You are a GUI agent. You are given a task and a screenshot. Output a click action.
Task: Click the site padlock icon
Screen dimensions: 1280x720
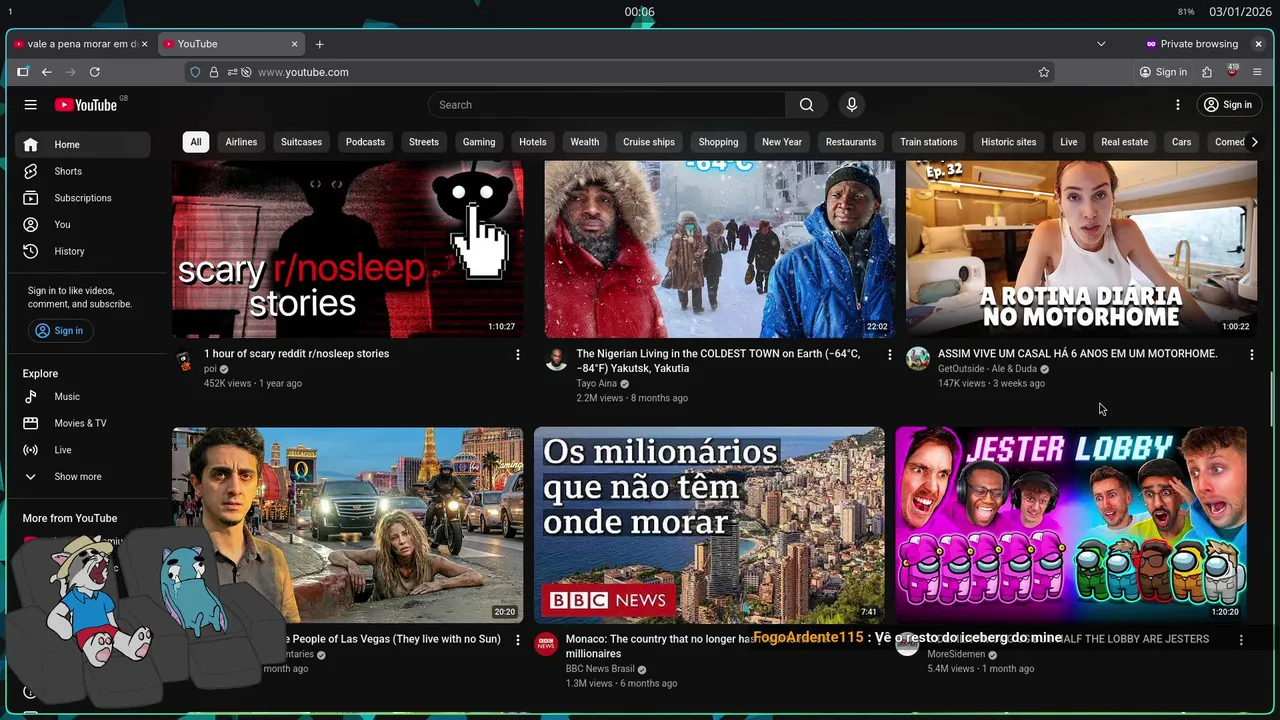(x=213, y=72)
